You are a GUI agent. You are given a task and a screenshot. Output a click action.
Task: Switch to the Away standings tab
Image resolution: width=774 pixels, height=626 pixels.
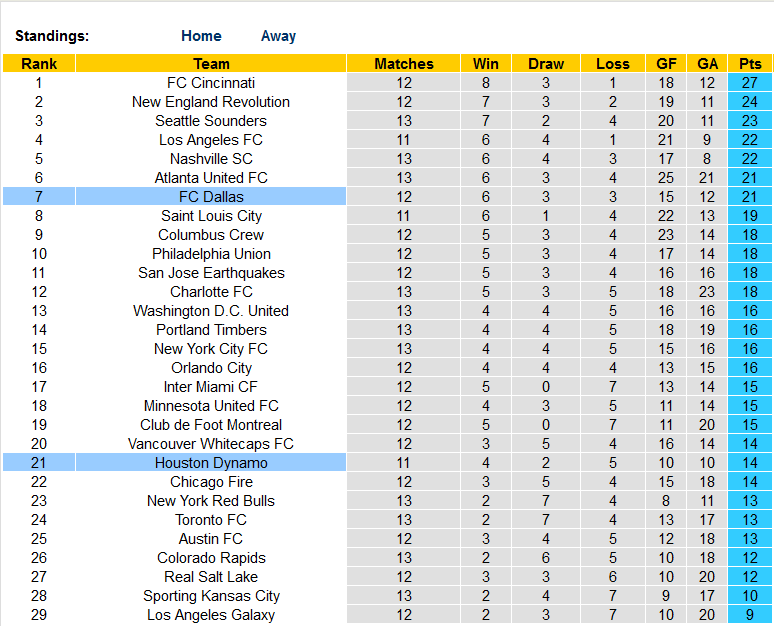pyautogui.click(x=278, y=36)
